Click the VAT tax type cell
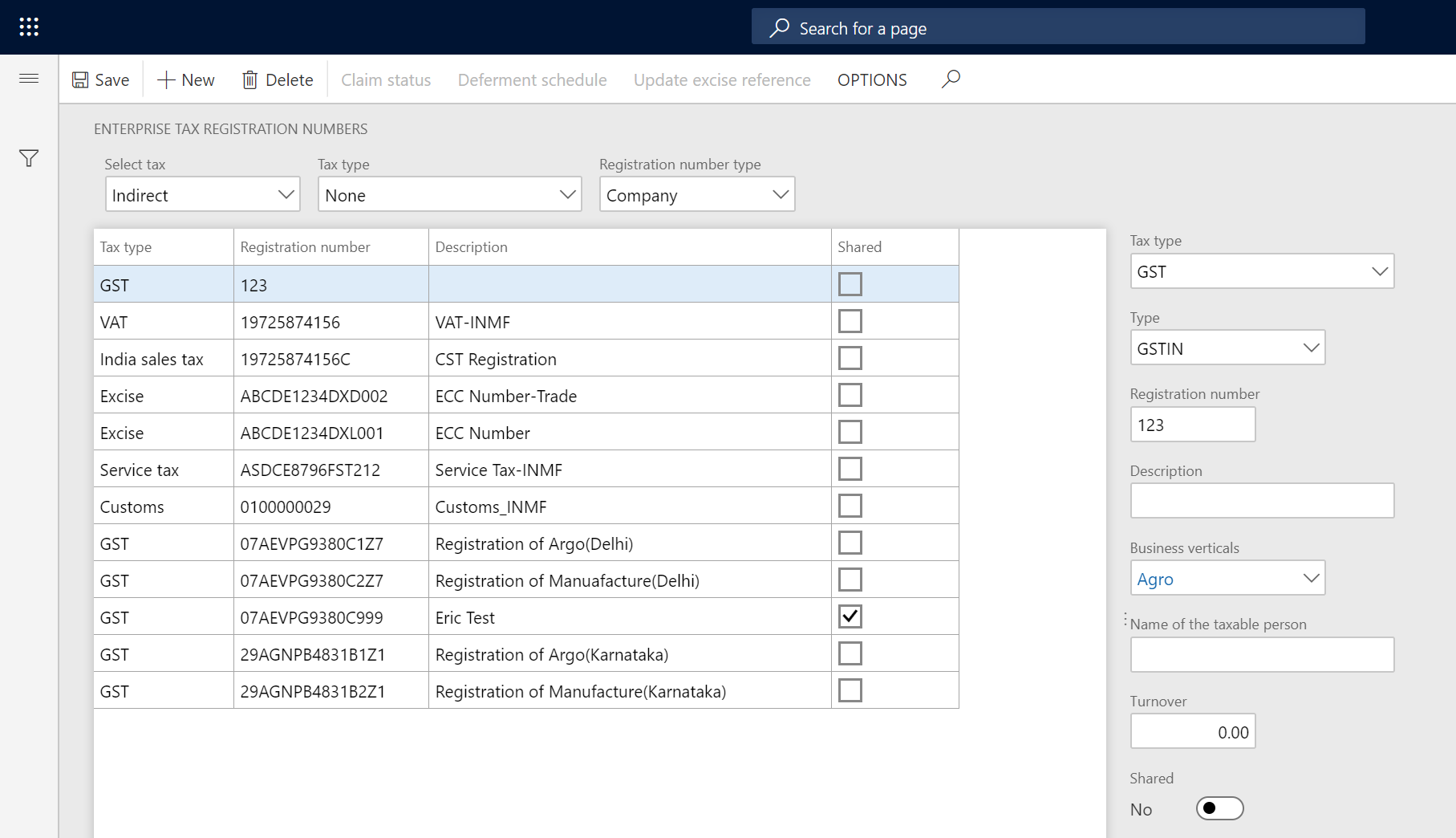 [164, 322]
